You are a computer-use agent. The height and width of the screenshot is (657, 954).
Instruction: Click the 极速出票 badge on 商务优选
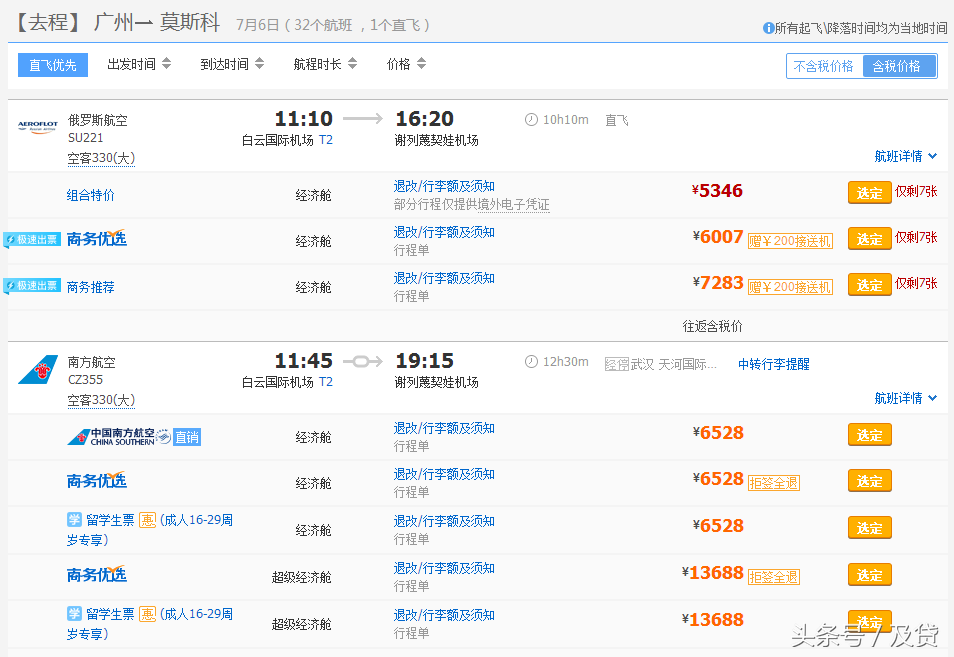pos(31,238)
